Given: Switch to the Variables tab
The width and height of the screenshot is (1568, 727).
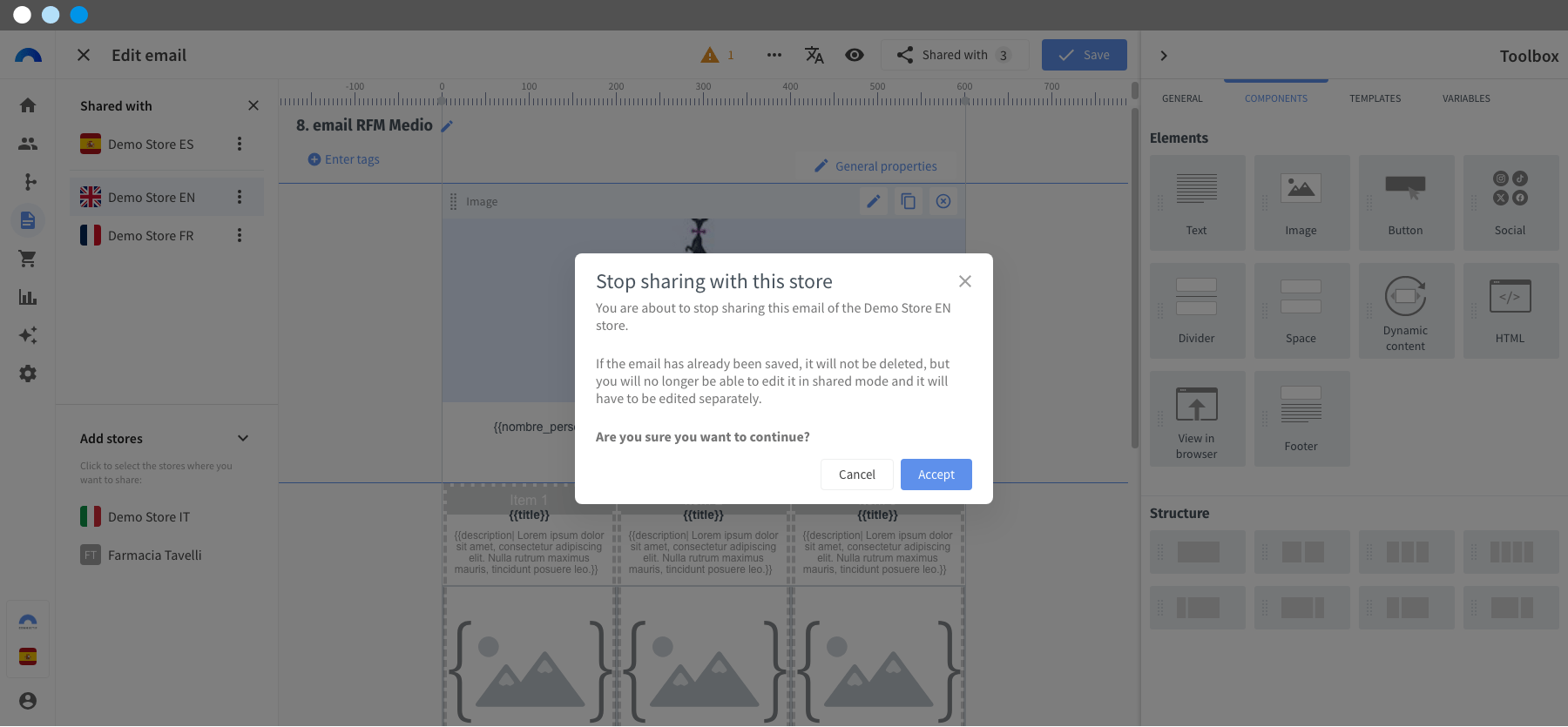Looking at the screenshot, I should [x=1465, y=98].
